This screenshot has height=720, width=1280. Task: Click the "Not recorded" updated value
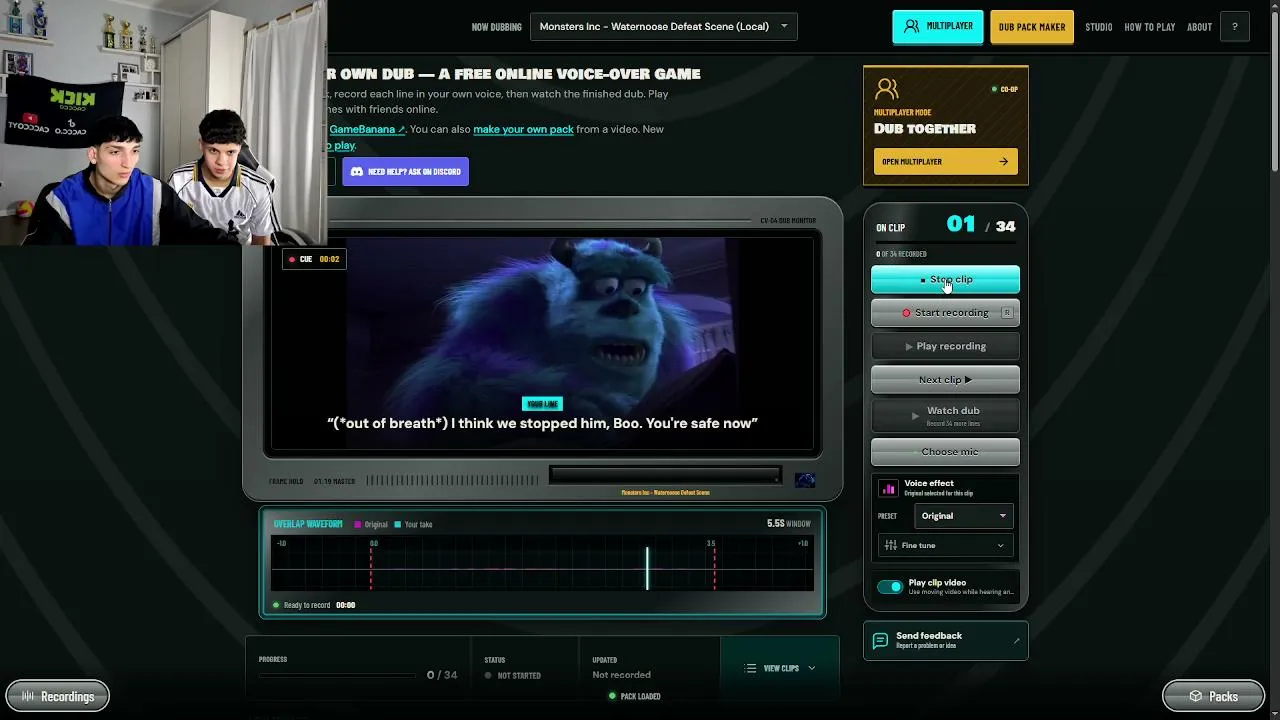click(x=621, y=675)
